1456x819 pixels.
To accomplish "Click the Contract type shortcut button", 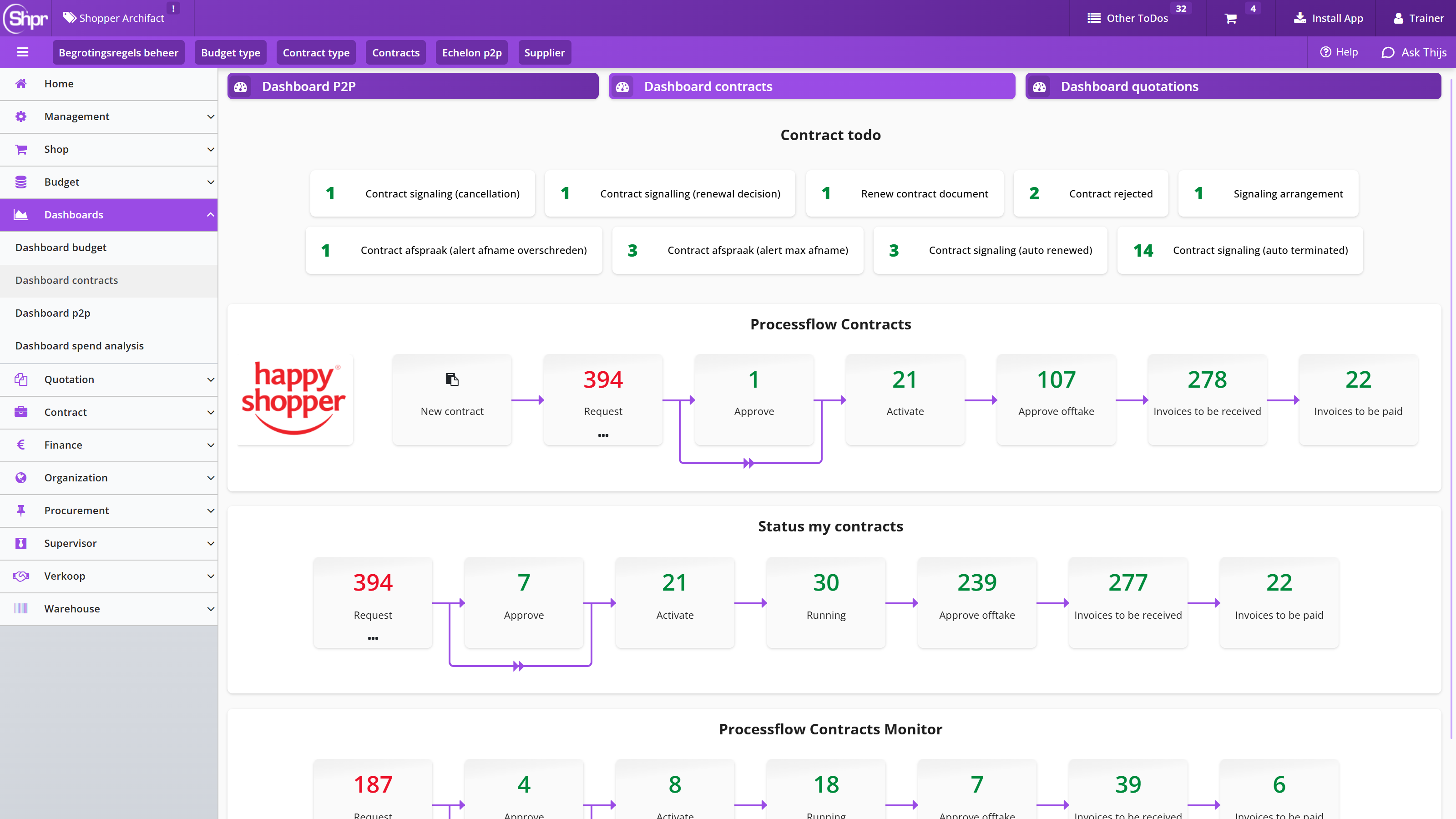I will tap(316, 53).
